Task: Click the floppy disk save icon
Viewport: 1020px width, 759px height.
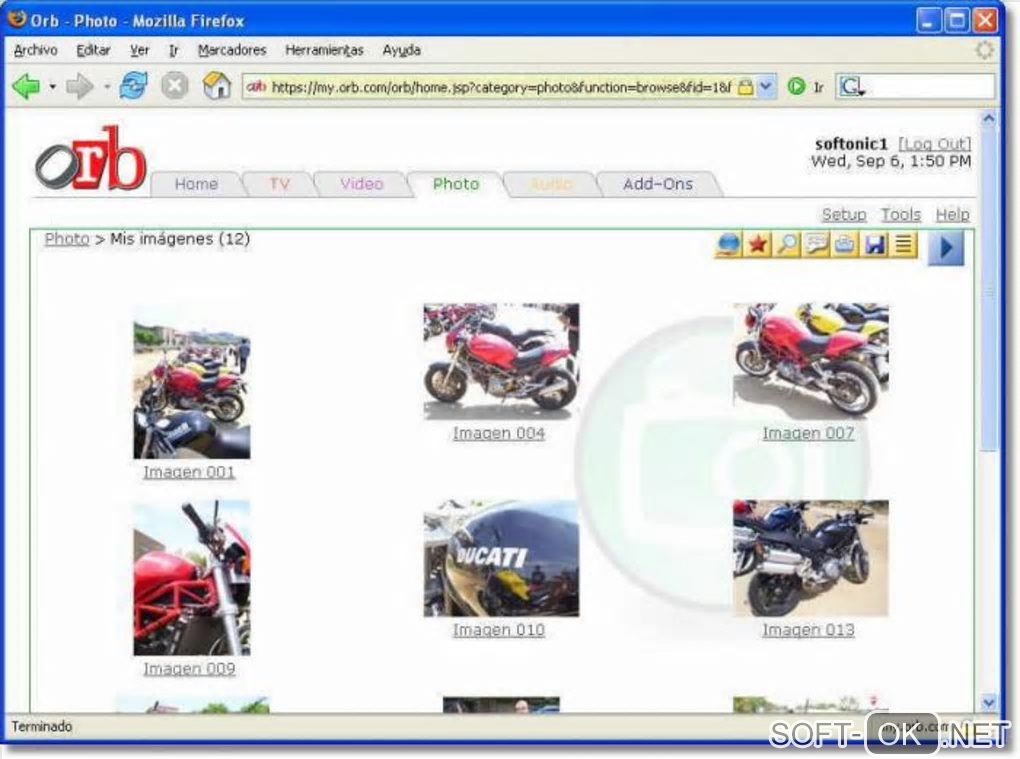Action: click(874, 245)
